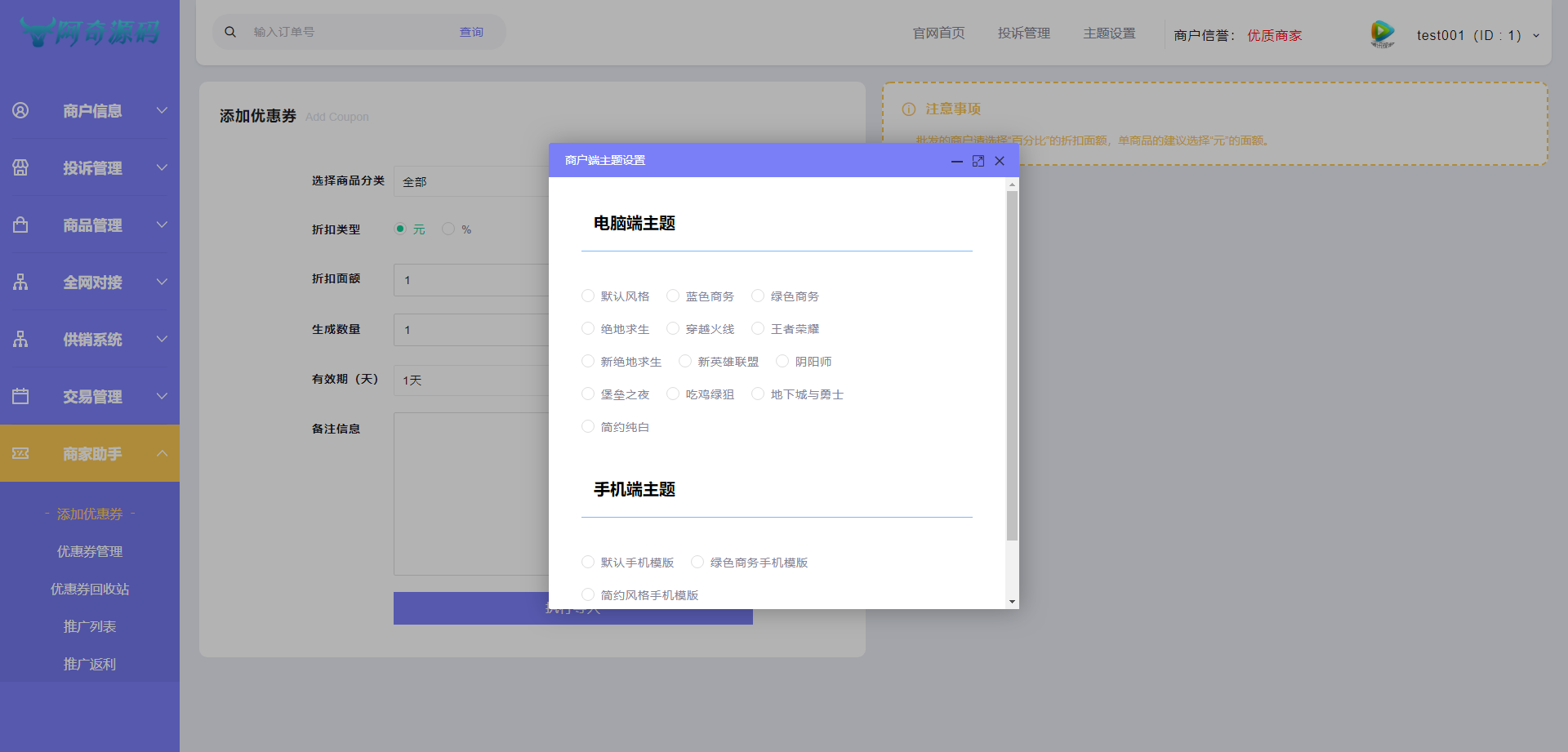Click the 投诉管理 sidebar icon
This screenshot has height=752, width=1568.
click(x=20, y=167)
